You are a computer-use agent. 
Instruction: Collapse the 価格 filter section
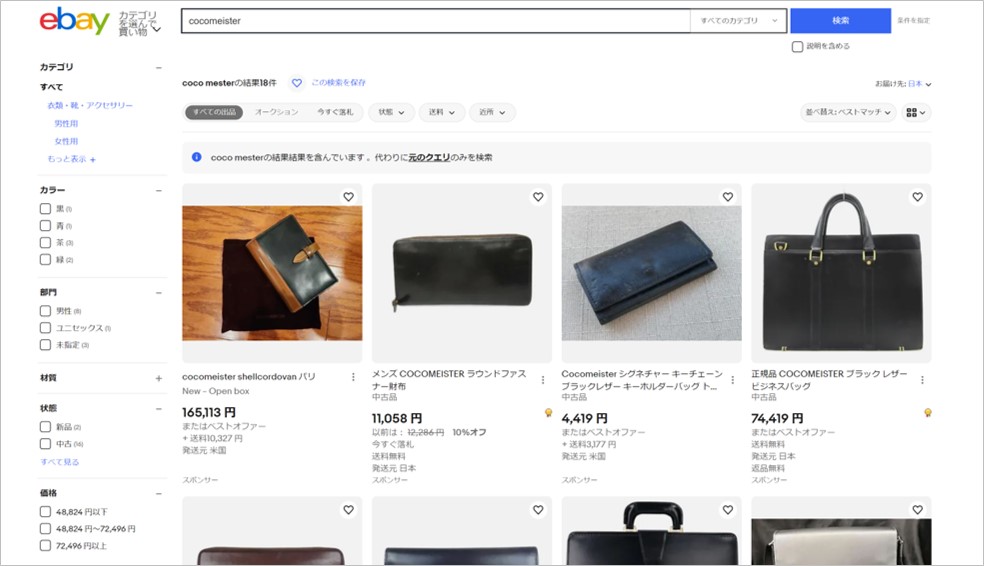pos(159,493)
